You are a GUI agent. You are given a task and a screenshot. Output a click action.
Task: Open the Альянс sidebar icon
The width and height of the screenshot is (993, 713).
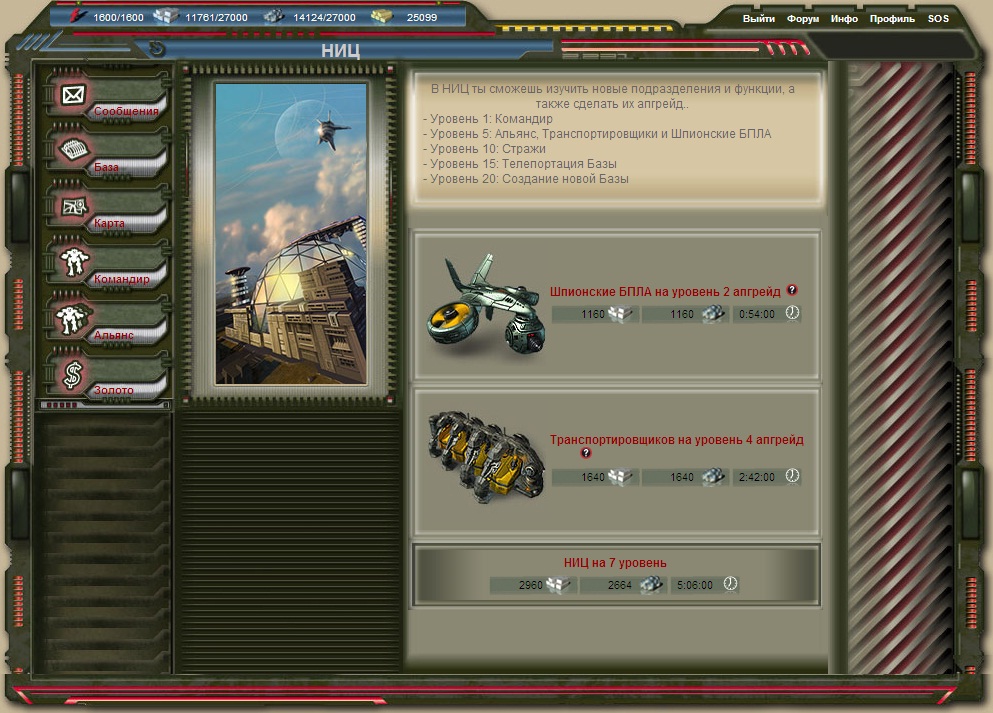click(72, 320)
